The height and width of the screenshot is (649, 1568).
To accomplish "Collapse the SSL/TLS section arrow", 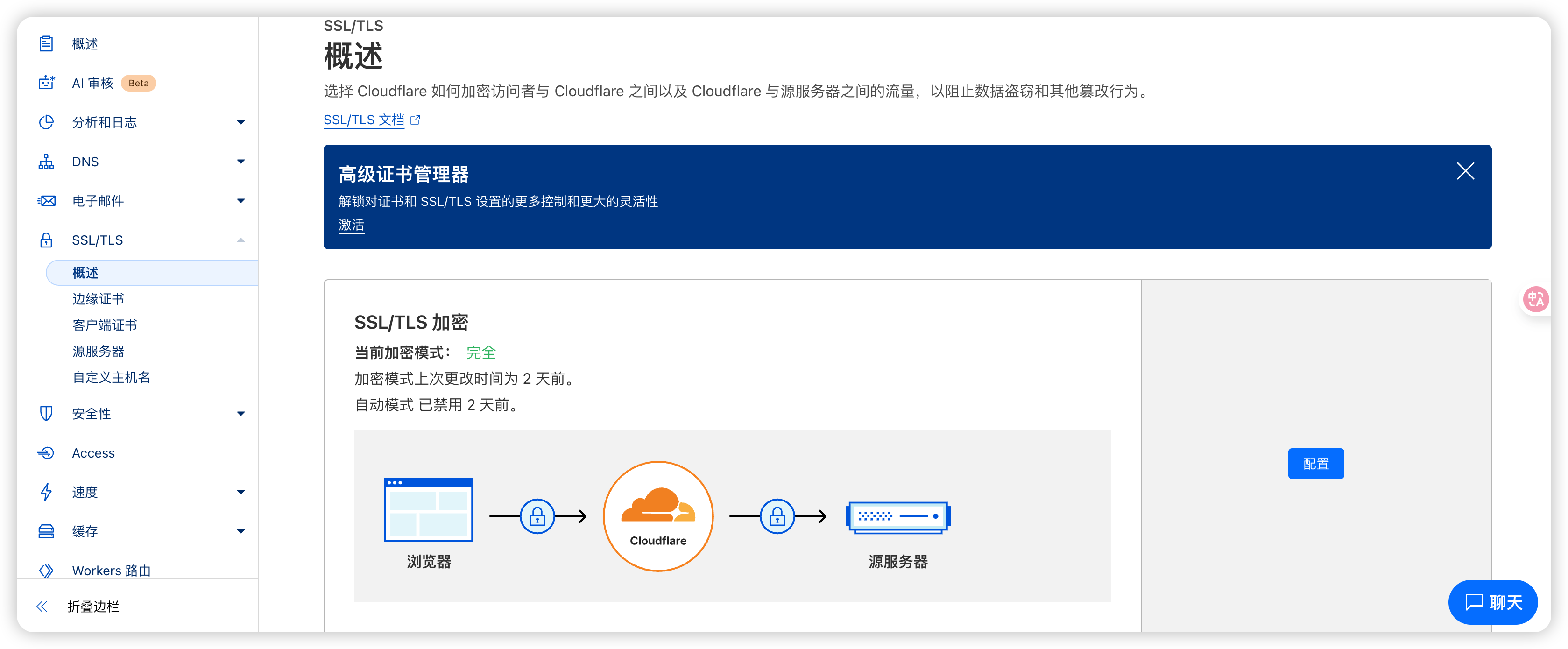I will (241, 240).
